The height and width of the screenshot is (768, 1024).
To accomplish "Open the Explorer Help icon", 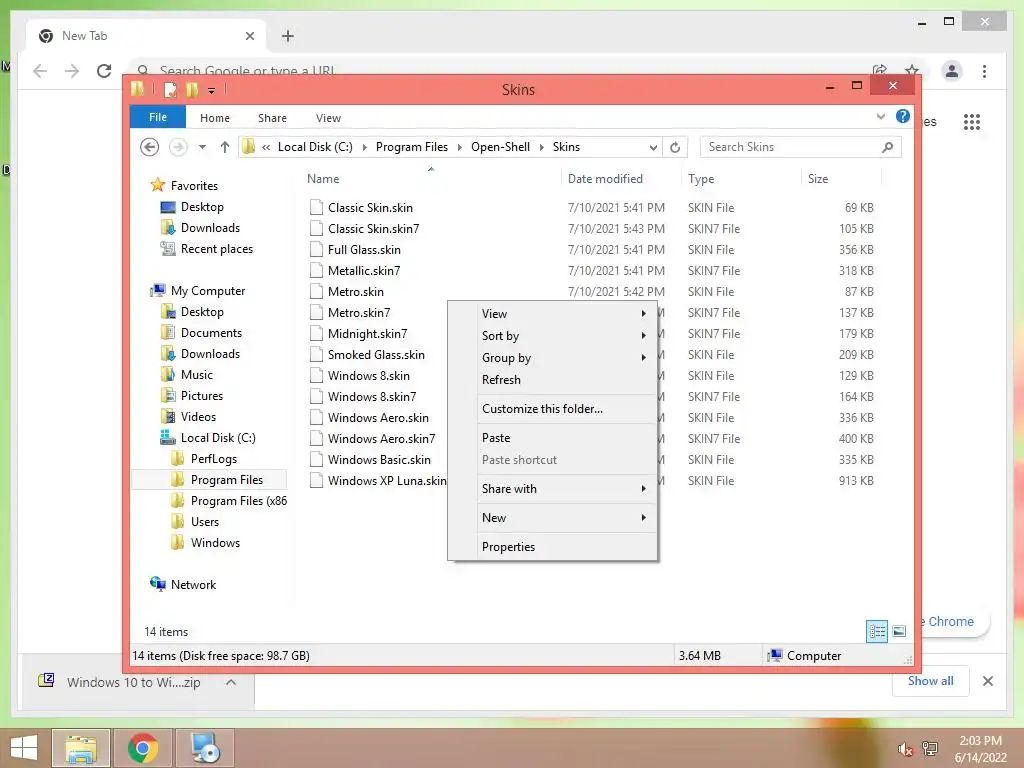I will tap(903, 116).
